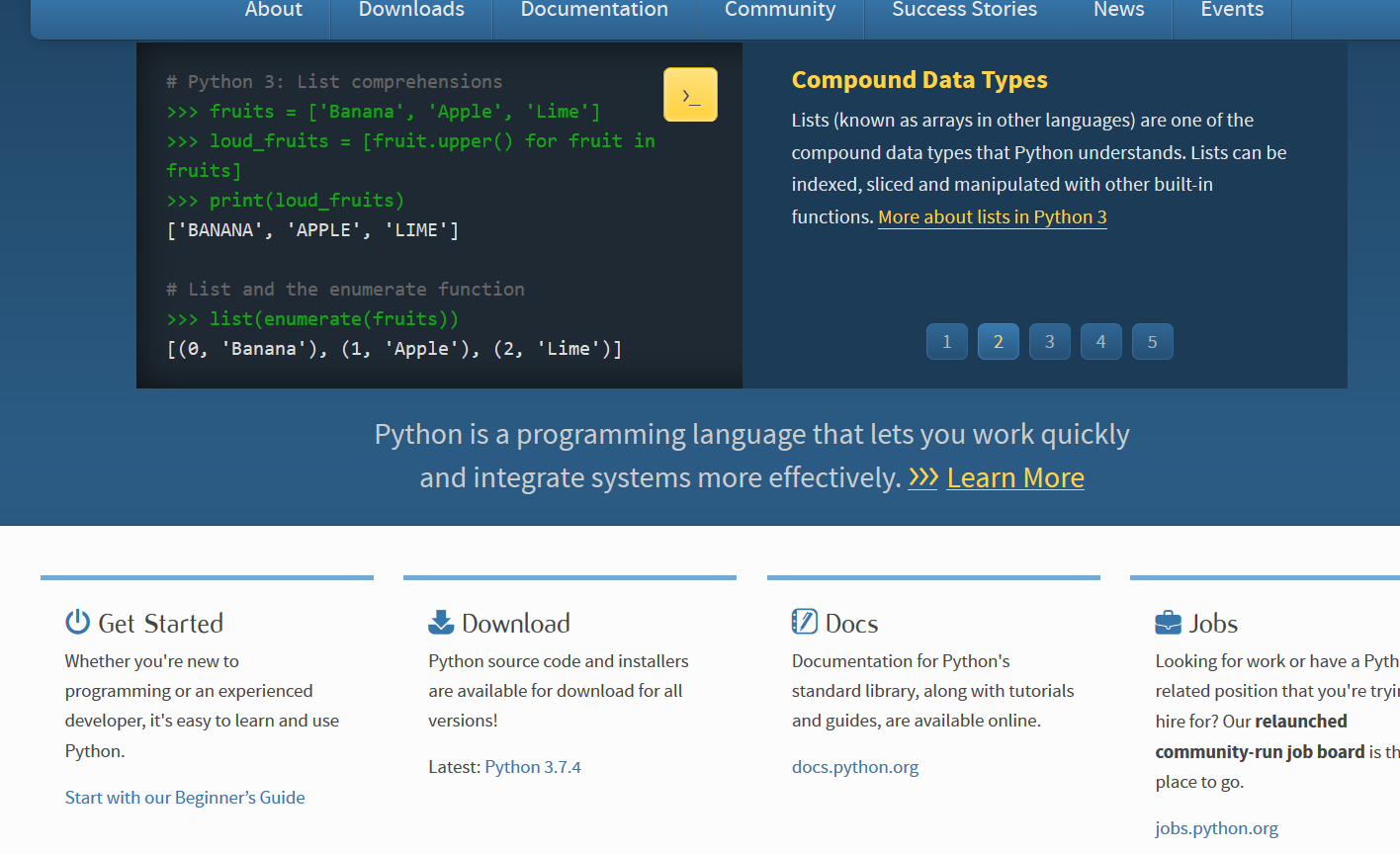
Task: Follow the 'More about lists in Python 3' link
Action: (993, 217)
